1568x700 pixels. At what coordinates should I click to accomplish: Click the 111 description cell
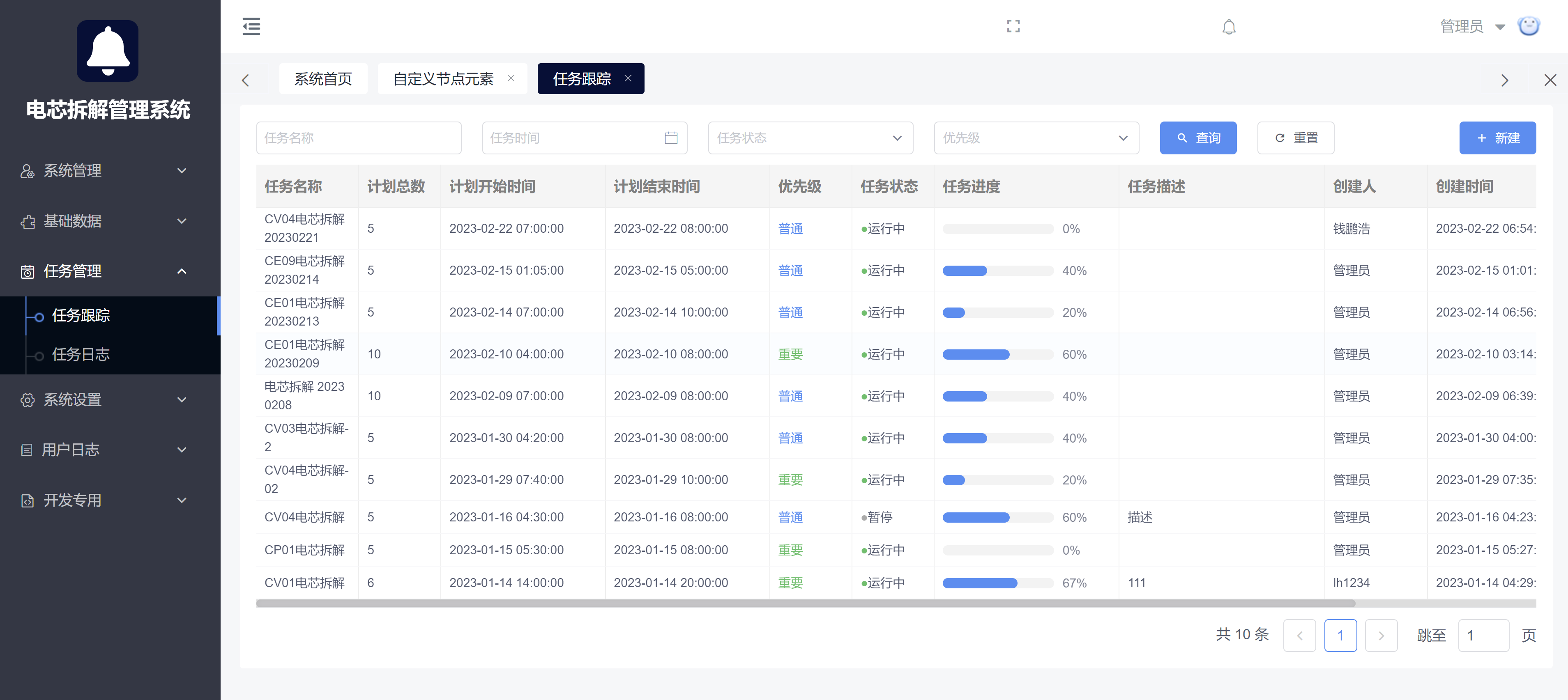click(x=1136, y=583)
